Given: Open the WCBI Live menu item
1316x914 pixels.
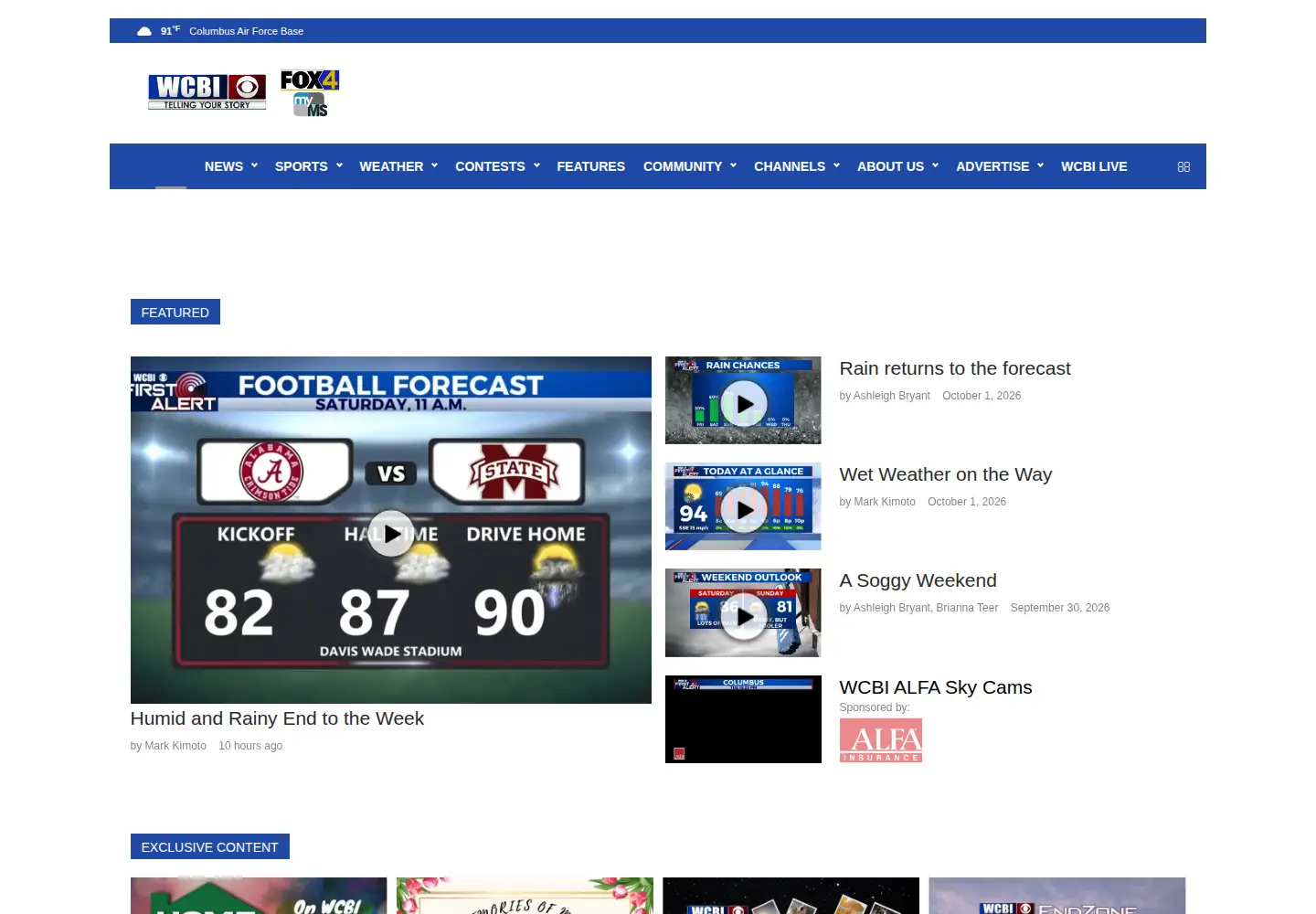Looking at the screenshot, I should click(x=1094, y=166).
